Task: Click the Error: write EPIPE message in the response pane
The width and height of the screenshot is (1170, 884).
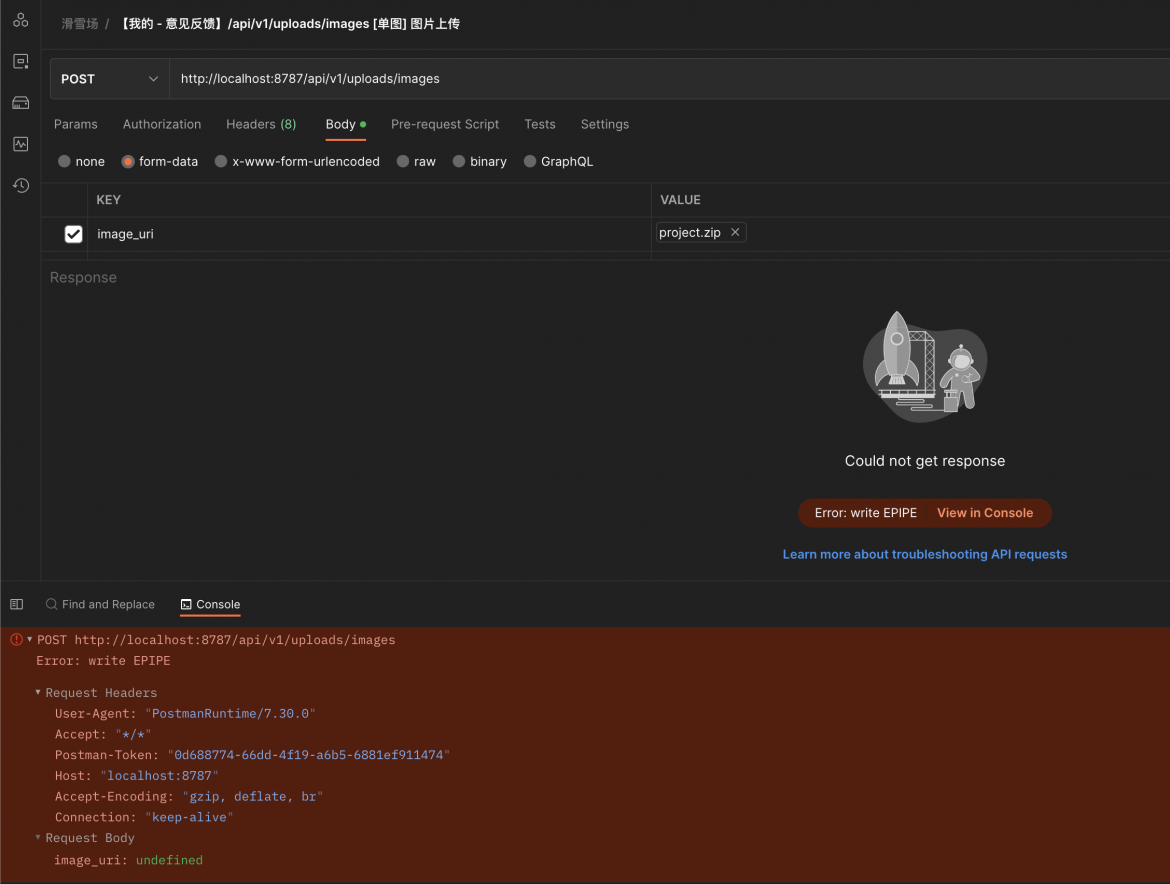Action: click(866, 512)
